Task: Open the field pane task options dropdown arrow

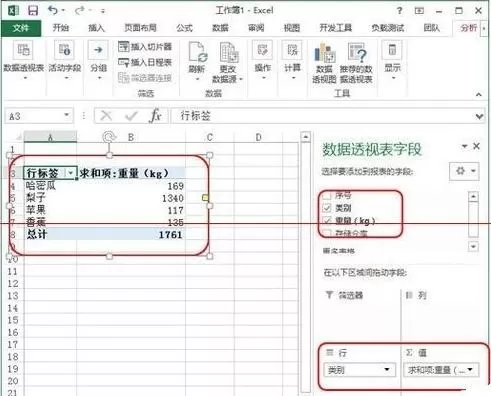Action: coord(464,146)
